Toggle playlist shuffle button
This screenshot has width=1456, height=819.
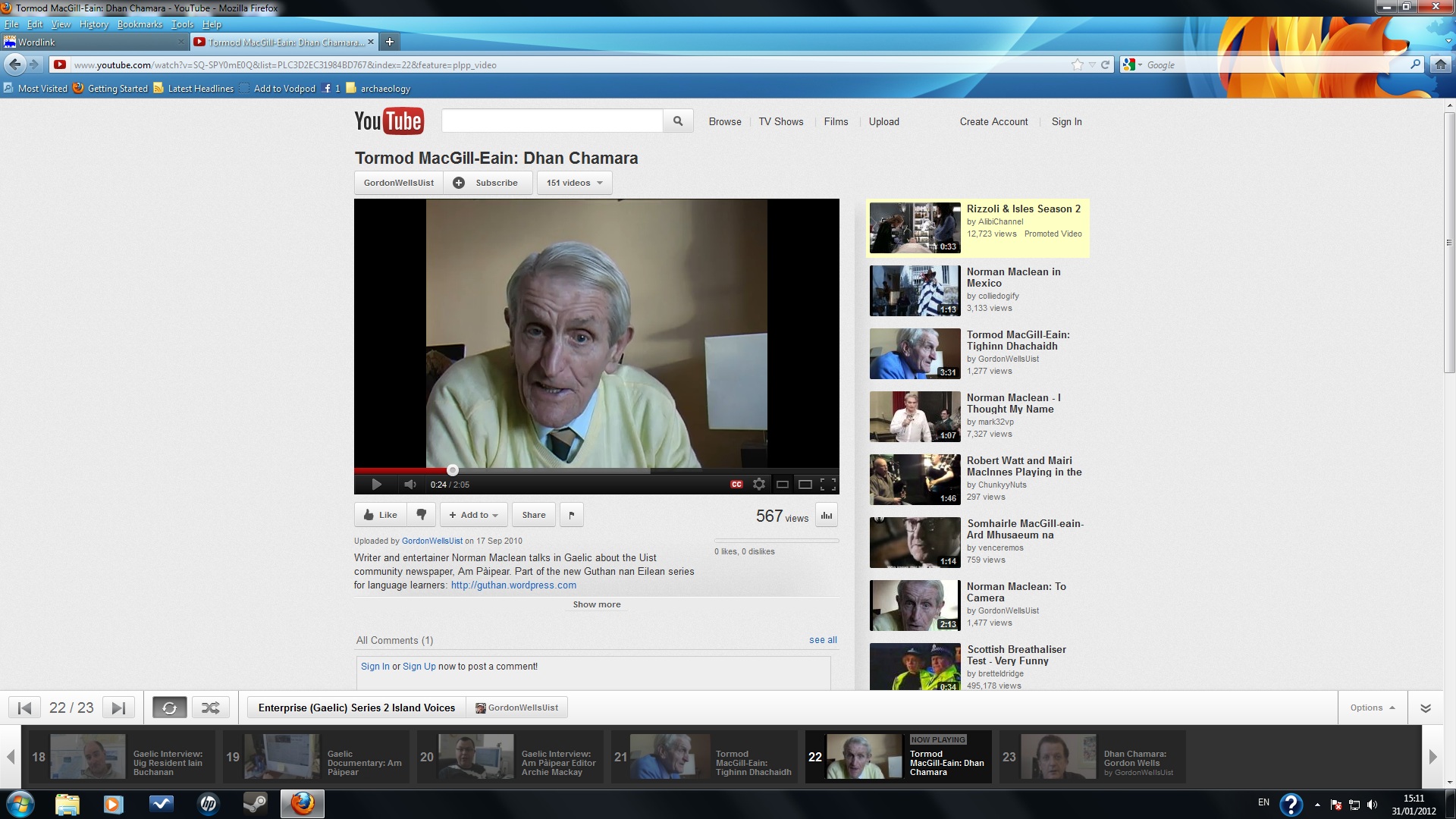pos(210,708)
